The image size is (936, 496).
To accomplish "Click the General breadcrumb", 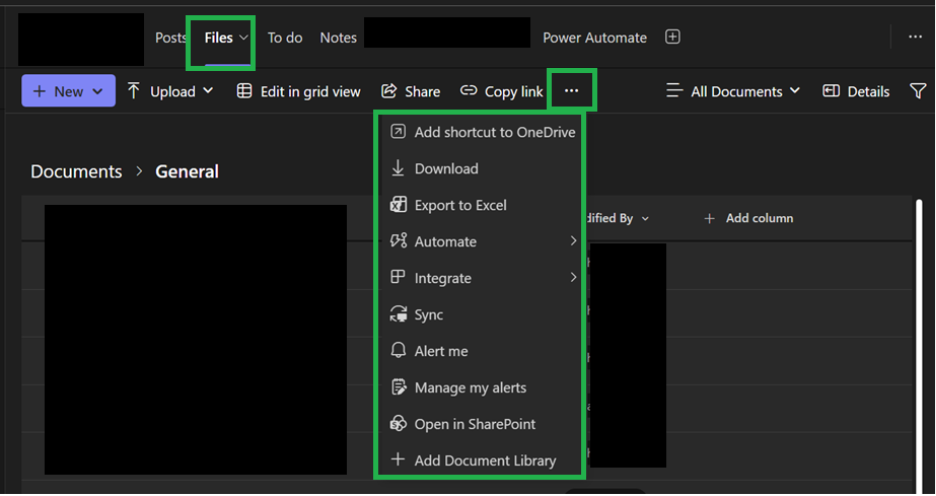I will click(x=187, y=172).
